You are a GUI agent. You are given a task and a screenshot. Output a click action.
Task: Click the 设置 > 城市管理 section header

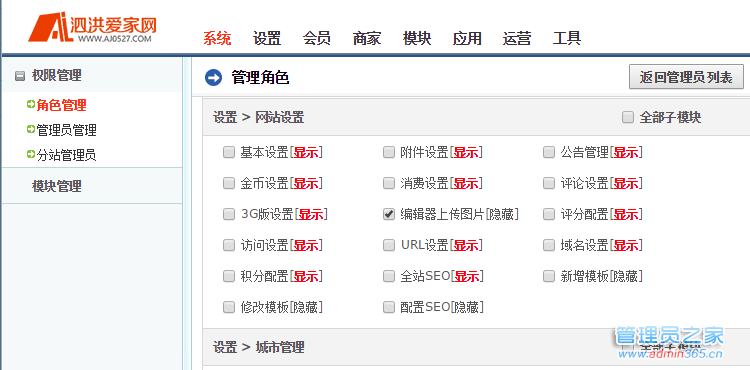259,347
